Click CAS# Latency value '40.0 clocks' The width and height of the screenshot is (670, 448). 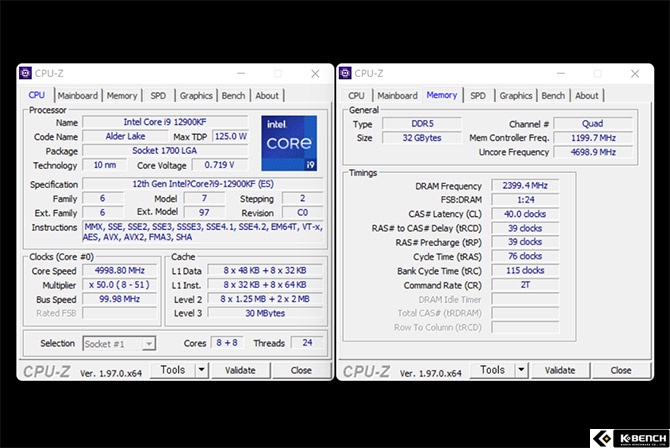(525, 214)
